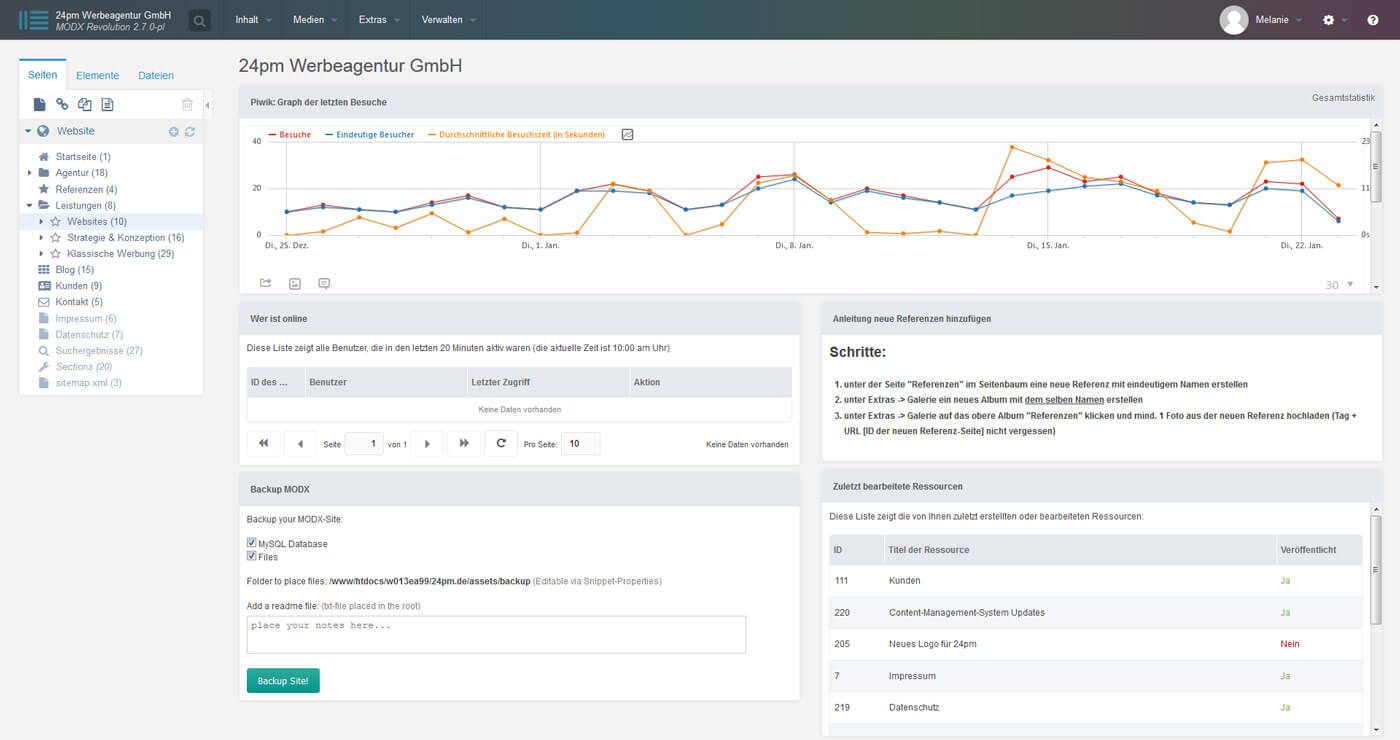This screenshot has width=1400, height=740.
Task: Create a new weblink icon
Action: [x=62, y=104]
